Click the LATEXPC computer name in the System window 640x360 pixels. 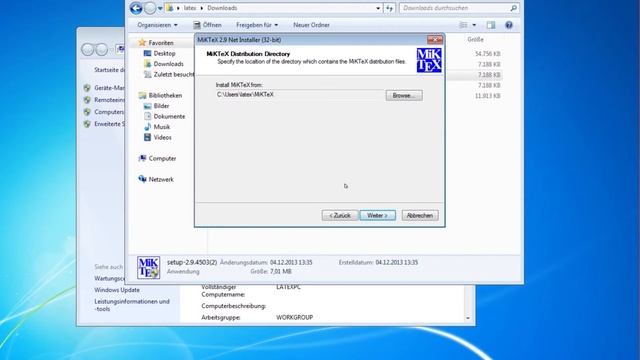pyautogui.click(x=288, y=287)
